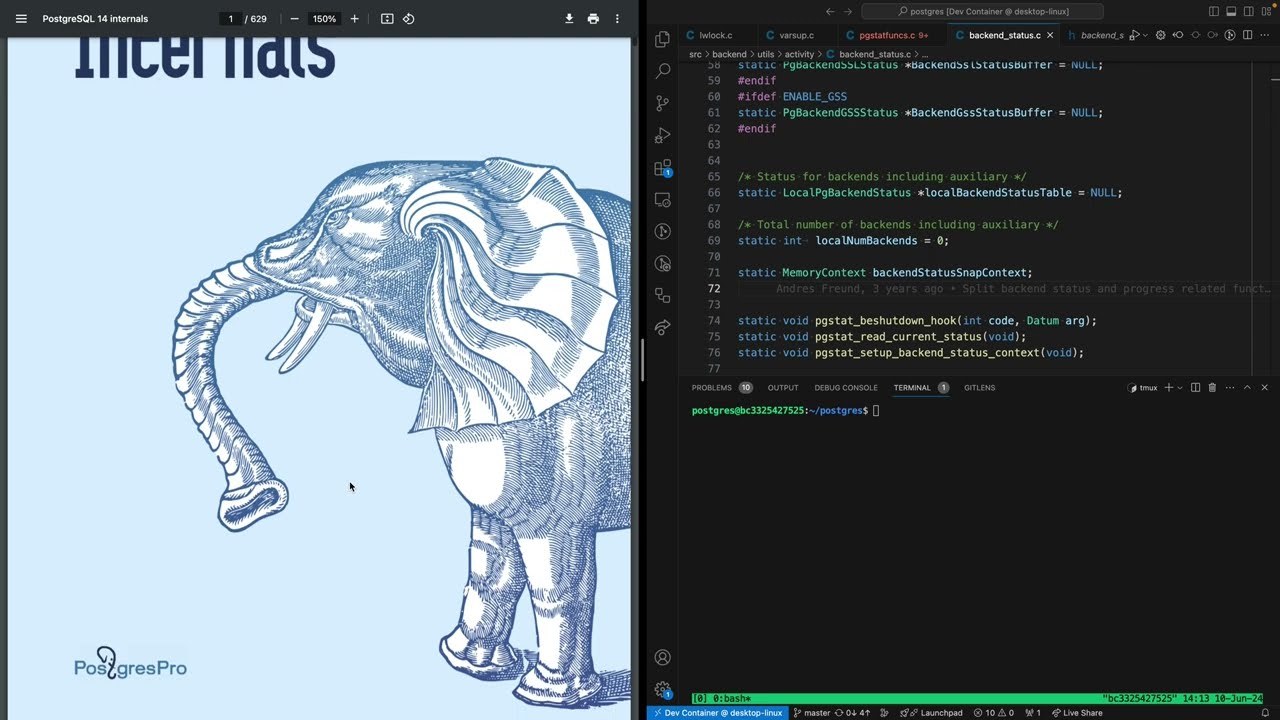Click the tmux terminal label
This screenshot has height=720, width=1280.
[1140, 387]
